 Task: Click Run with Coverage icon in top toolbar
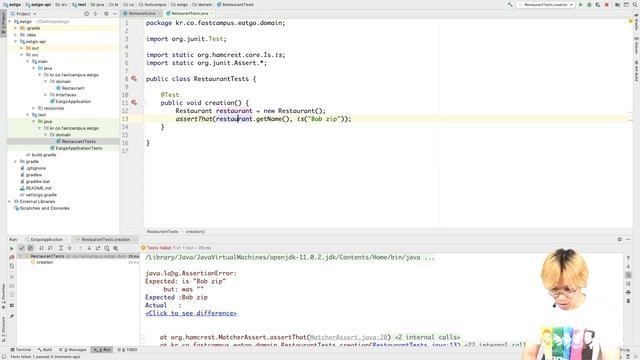point(598,4)
